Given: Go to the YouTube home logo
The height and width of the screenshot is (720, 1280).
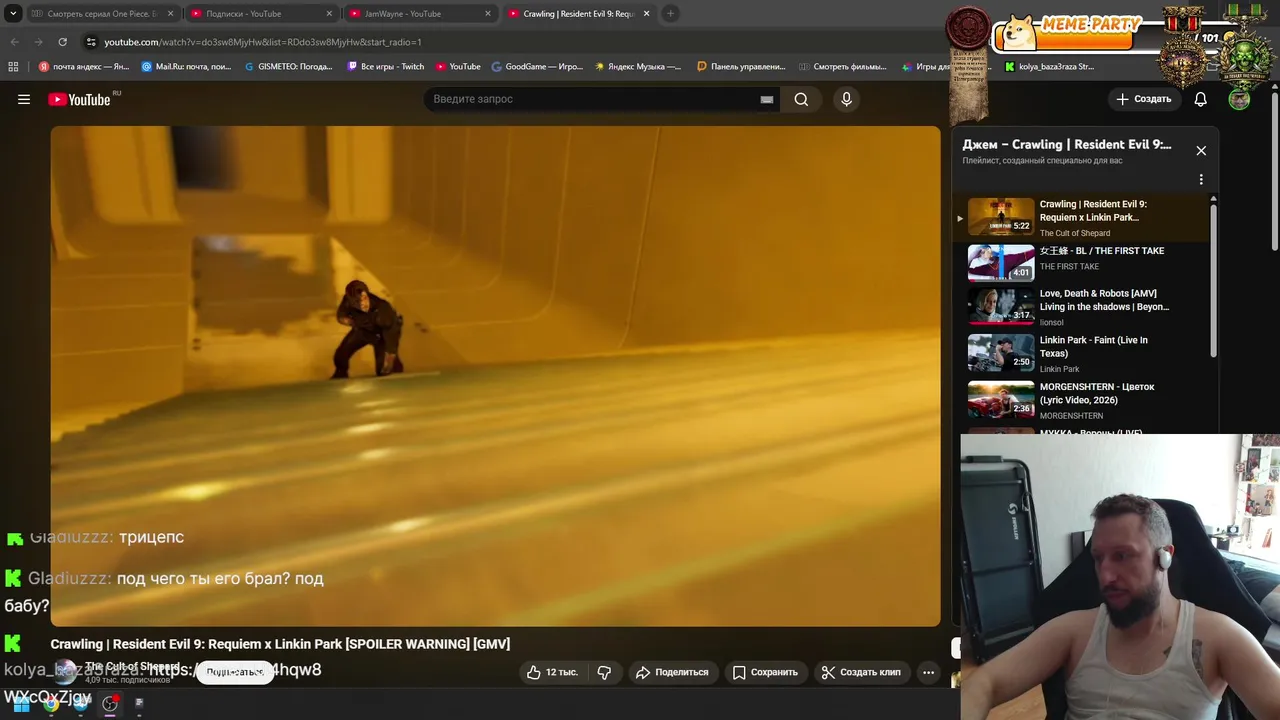Looking at the screenshot, I should coord(80,99).
